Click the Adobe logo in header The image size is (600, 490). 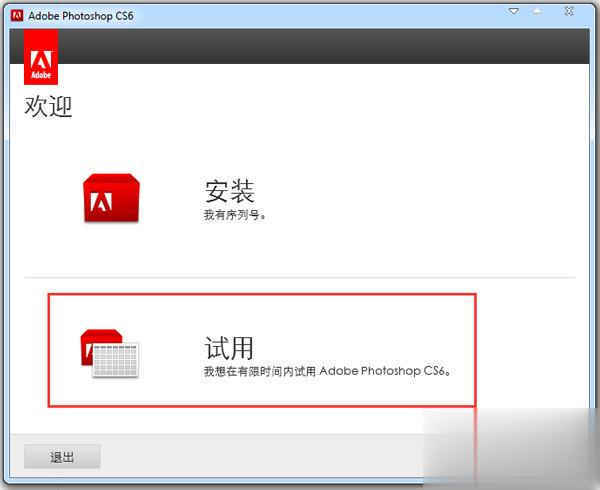[41, 57]
